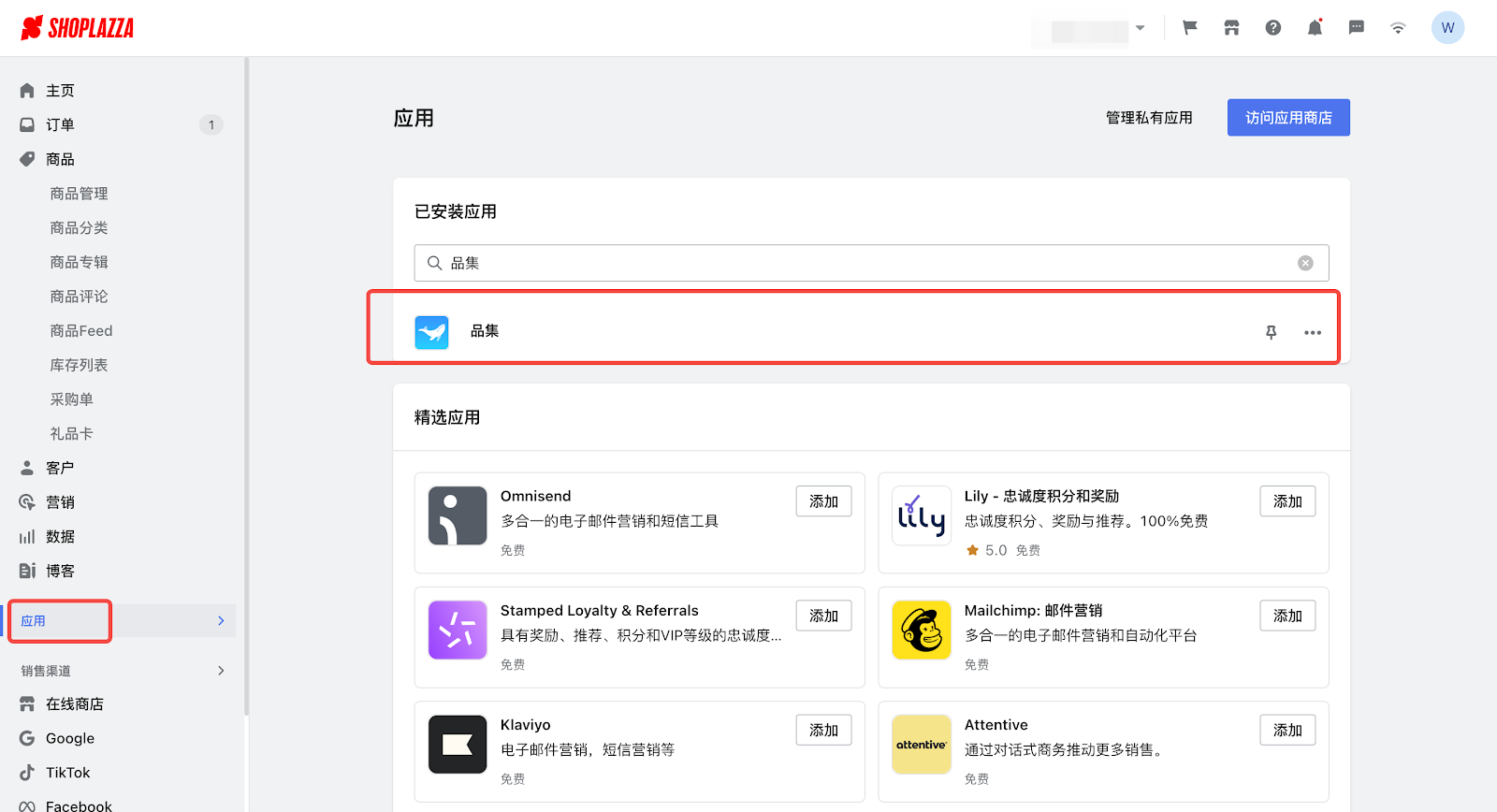Click the Omnisend app icon
Viewport: 1497px width, 812px height.
coord(458,515)
